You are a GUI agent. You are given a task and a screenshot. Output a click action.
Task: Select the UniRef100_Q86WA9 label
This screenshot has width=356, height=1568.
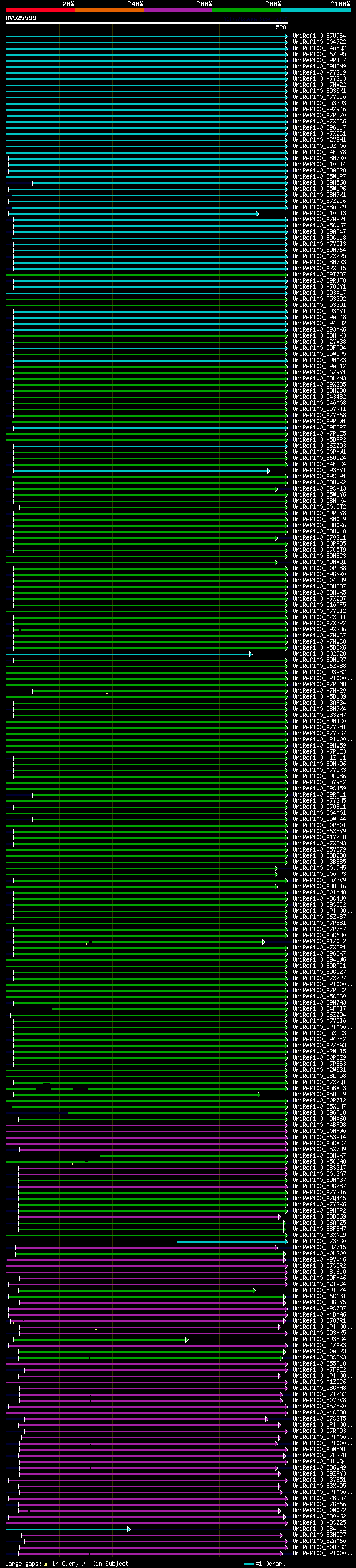[x=319, y=1467]
